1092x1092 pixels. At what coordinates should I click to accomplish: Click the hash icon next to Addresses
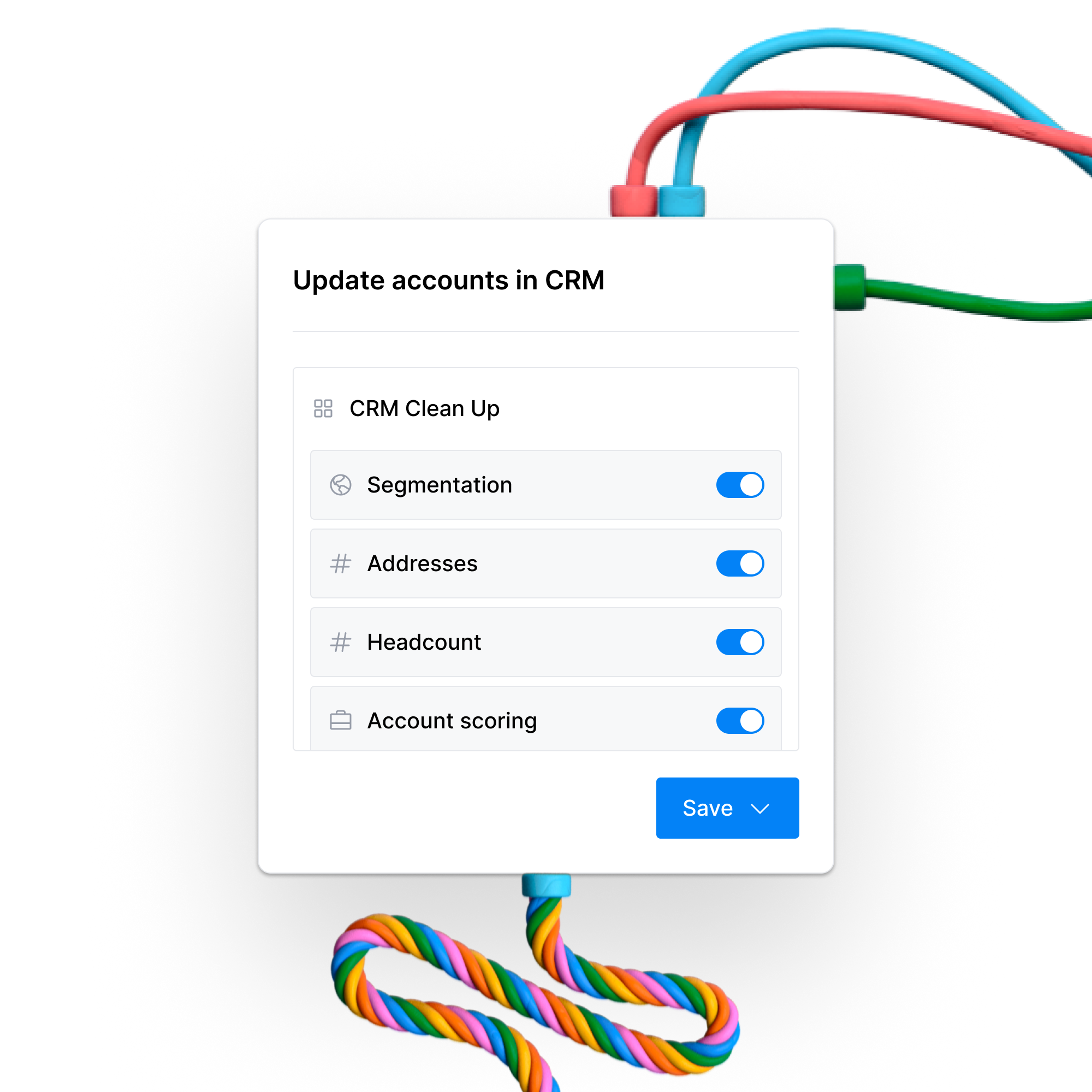pyautogui.click(x=340, y=563)
